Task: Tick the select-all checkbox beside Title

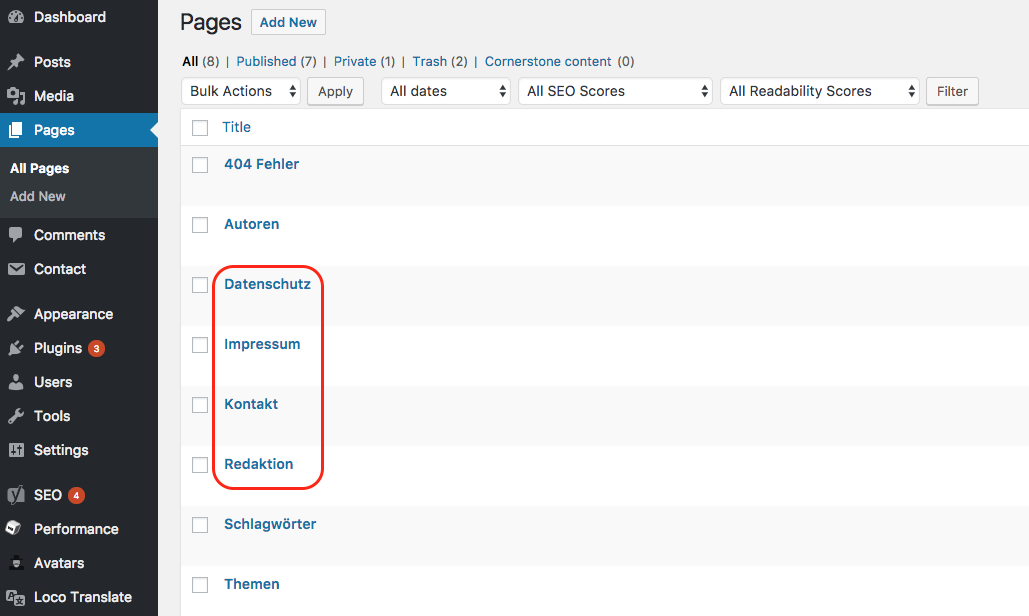Action: (x=200, y=128)
